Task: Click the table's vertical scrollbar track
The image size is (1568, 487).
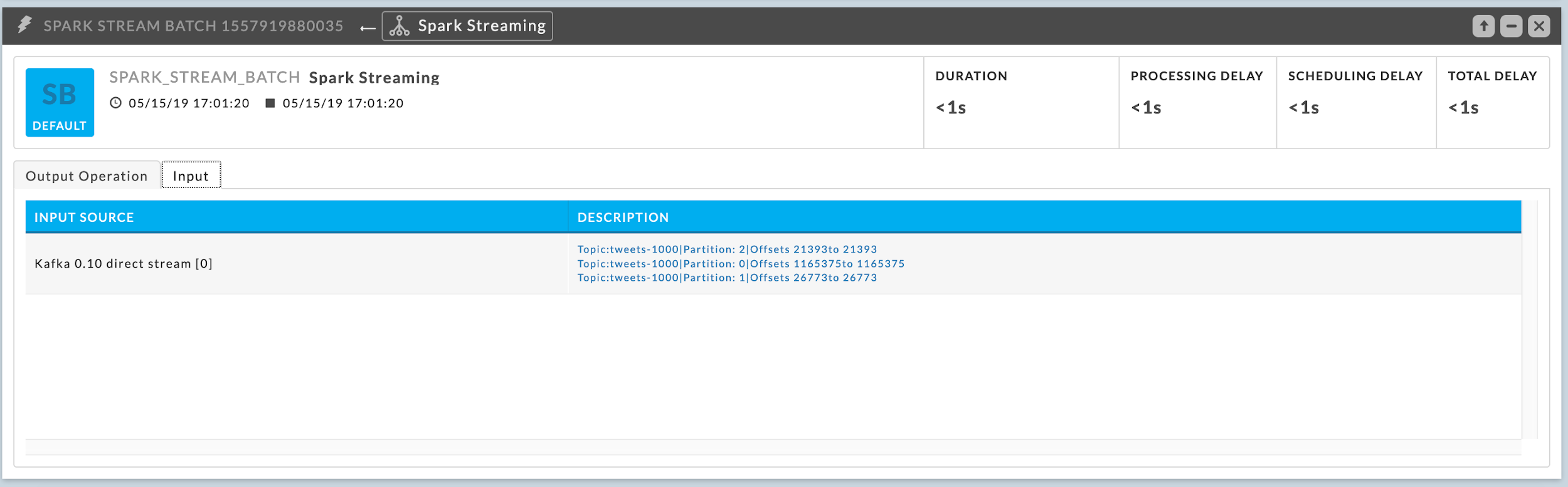Action: click(1530, 320)
